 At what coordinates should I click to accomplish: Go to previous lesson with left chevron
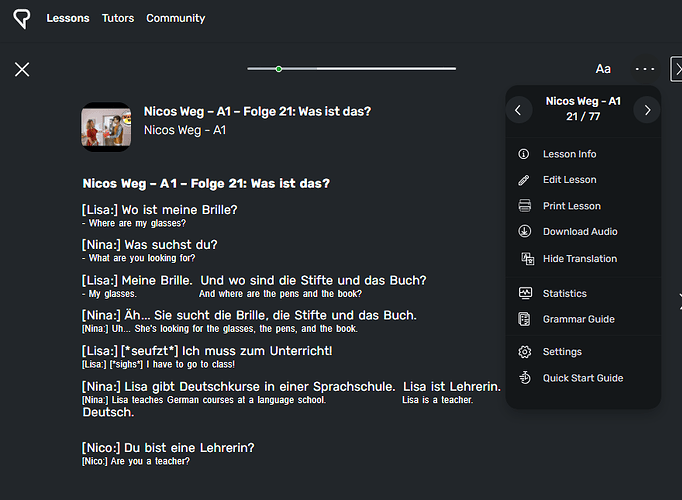518,110
